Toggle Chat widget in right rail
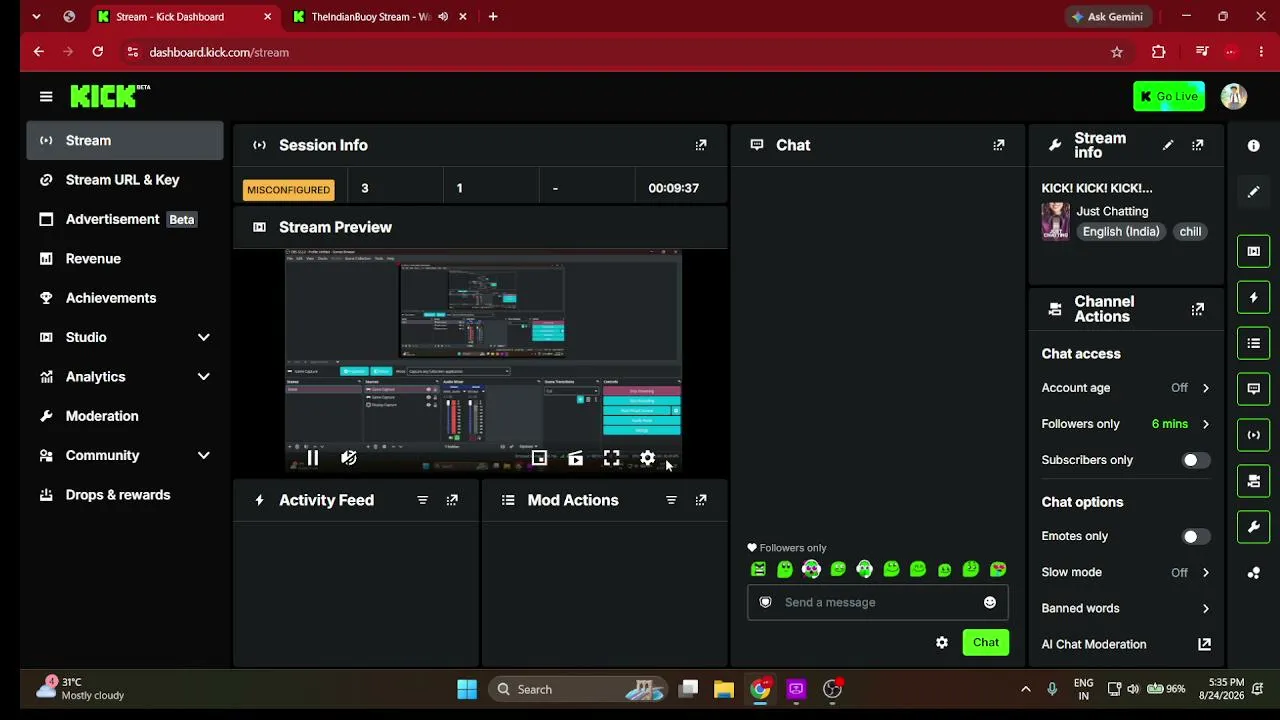The width and height of the screenshot is (1280, 720). 1254,389
